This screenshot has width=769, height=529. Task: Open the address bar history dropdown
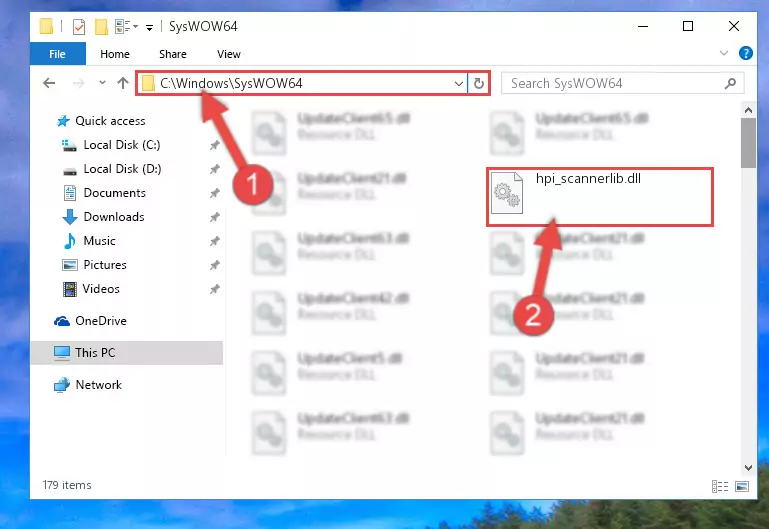pos(459,83)
